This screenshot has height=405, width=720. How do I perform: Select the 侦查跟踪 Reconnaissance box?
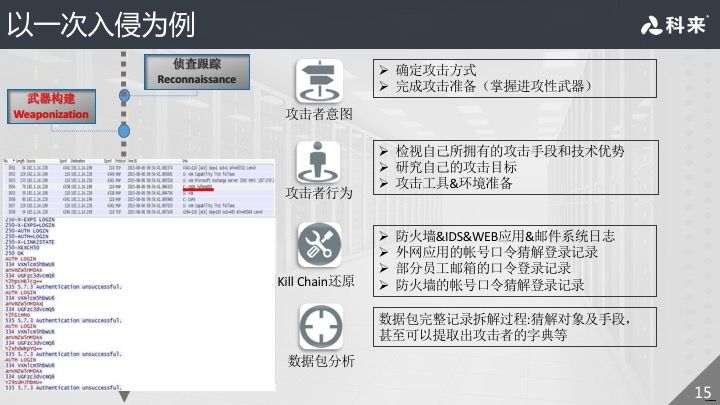[197, 72]
